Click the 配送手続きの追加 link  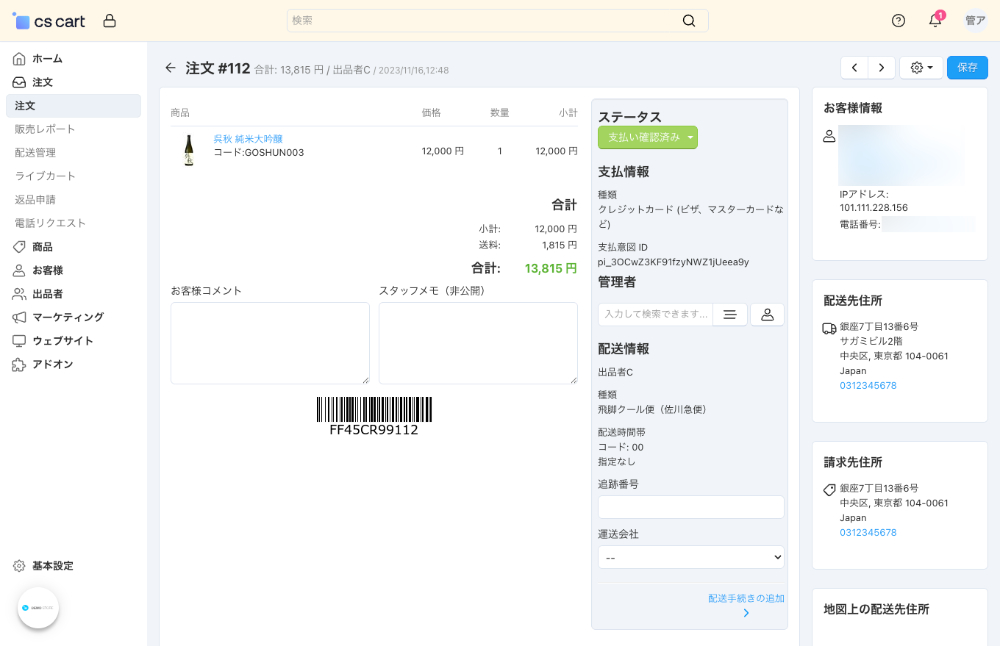(745, 598)
